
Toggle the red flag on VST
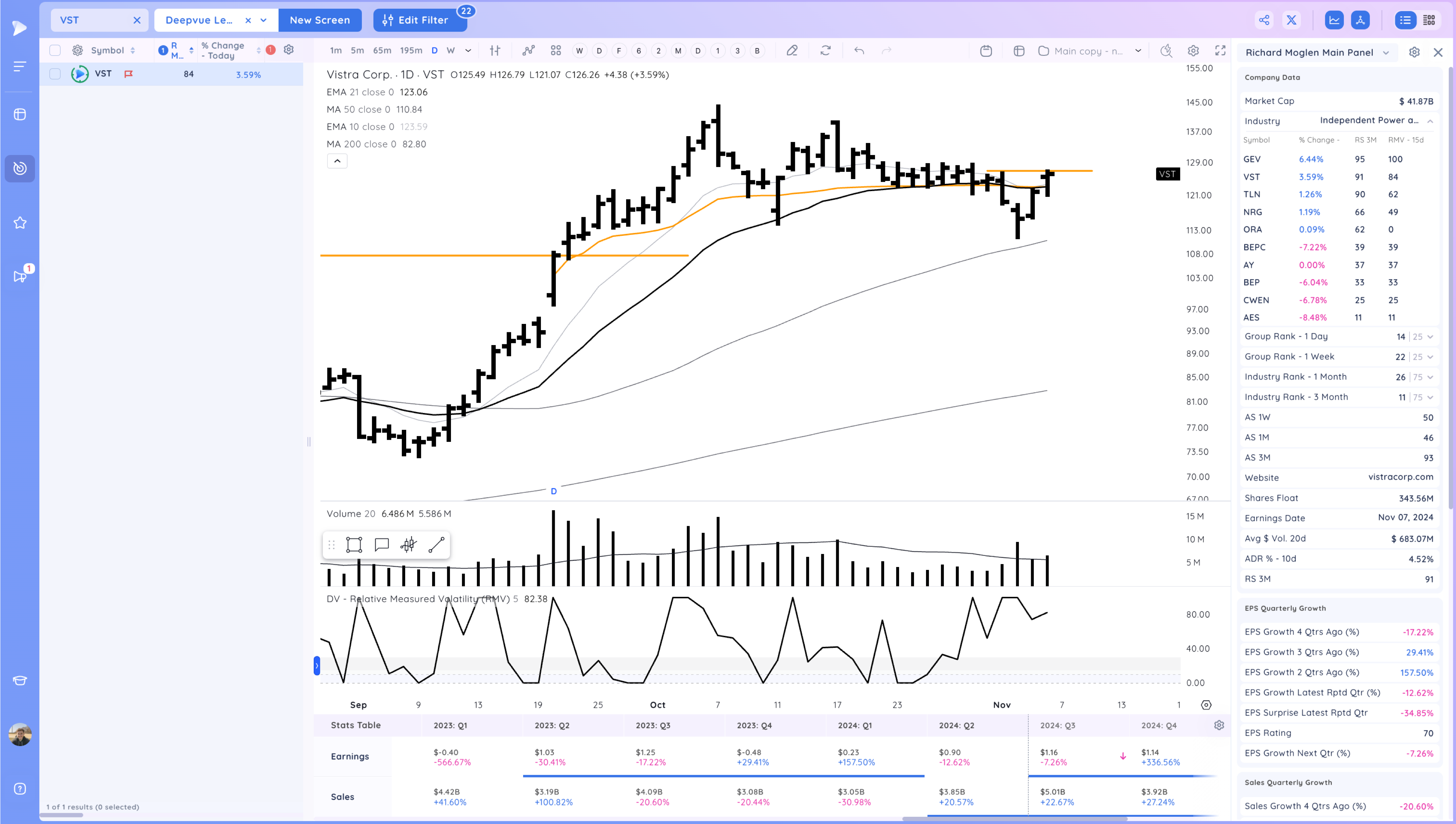[x=128, y=74]
